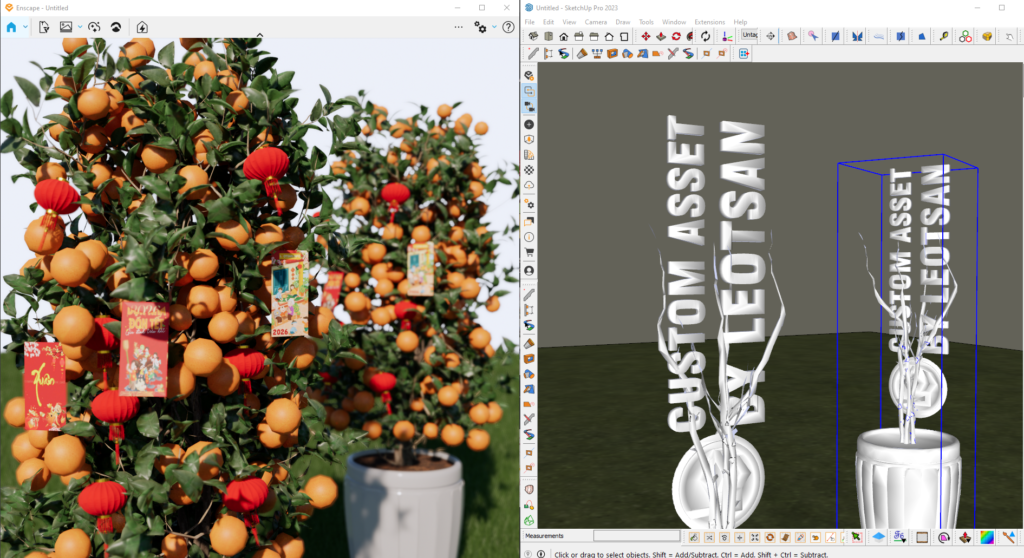Click Enscape cloud upload icon in sidebar
This screenshot has height=558, width=1024.
(x=529, y=186)
